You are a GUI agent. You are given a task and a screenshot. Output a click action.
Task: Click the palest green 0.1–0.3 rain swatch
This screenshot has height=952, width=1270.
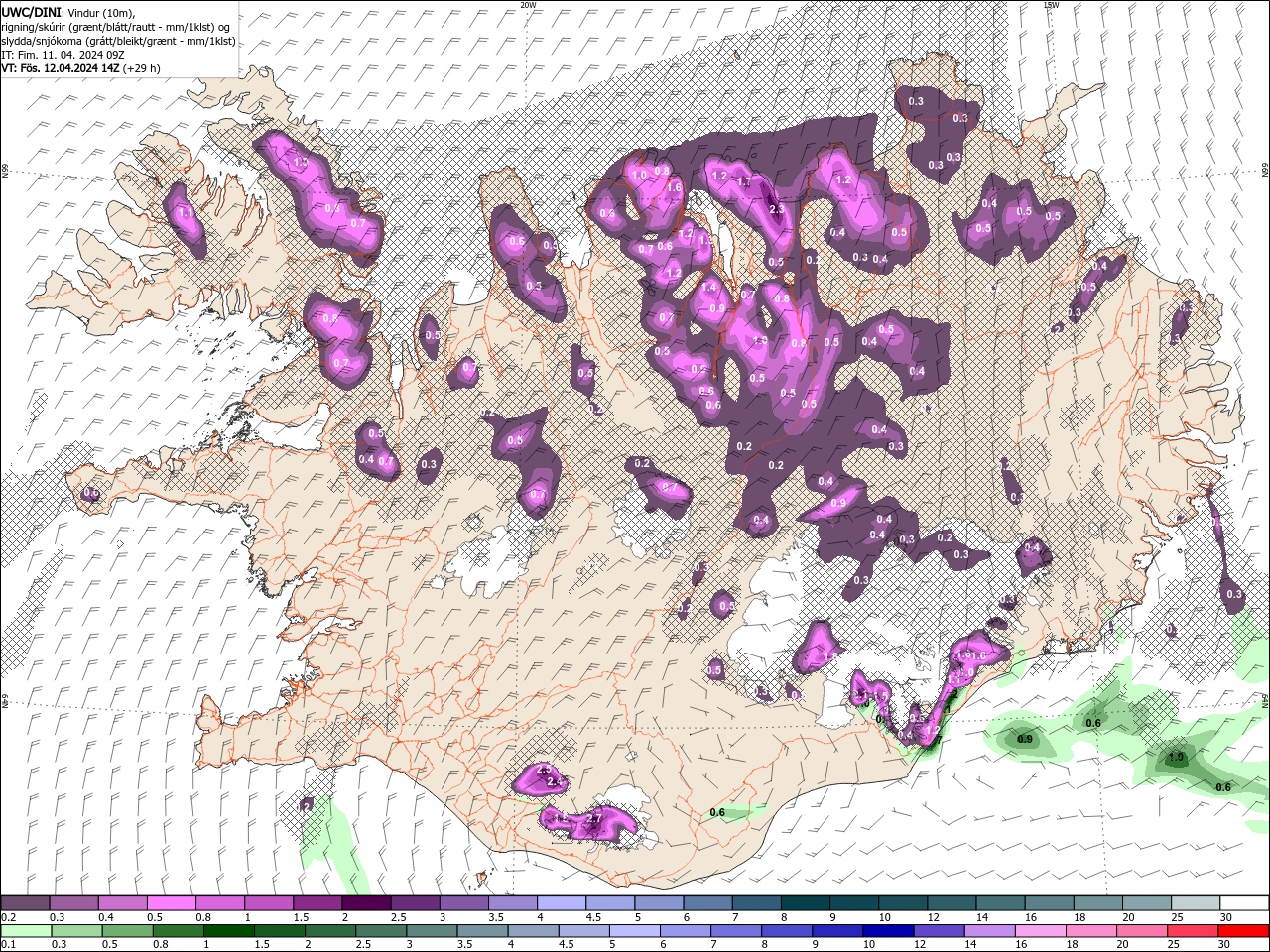point(26,931)
